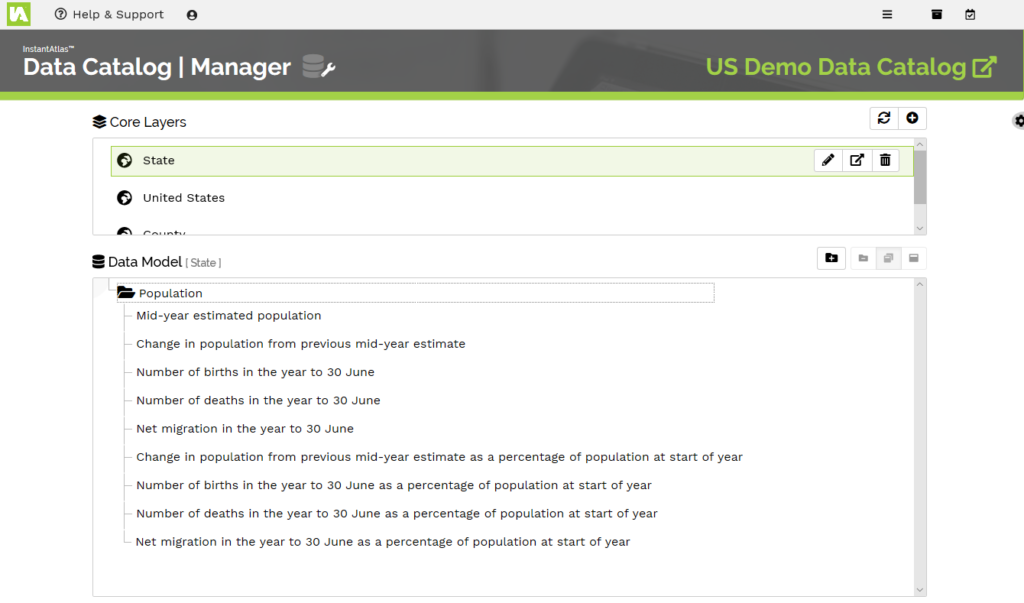Viewport: 1024px width, 603px height.
Task: Collapse the Population folder
Action: (x=126, y=293)
